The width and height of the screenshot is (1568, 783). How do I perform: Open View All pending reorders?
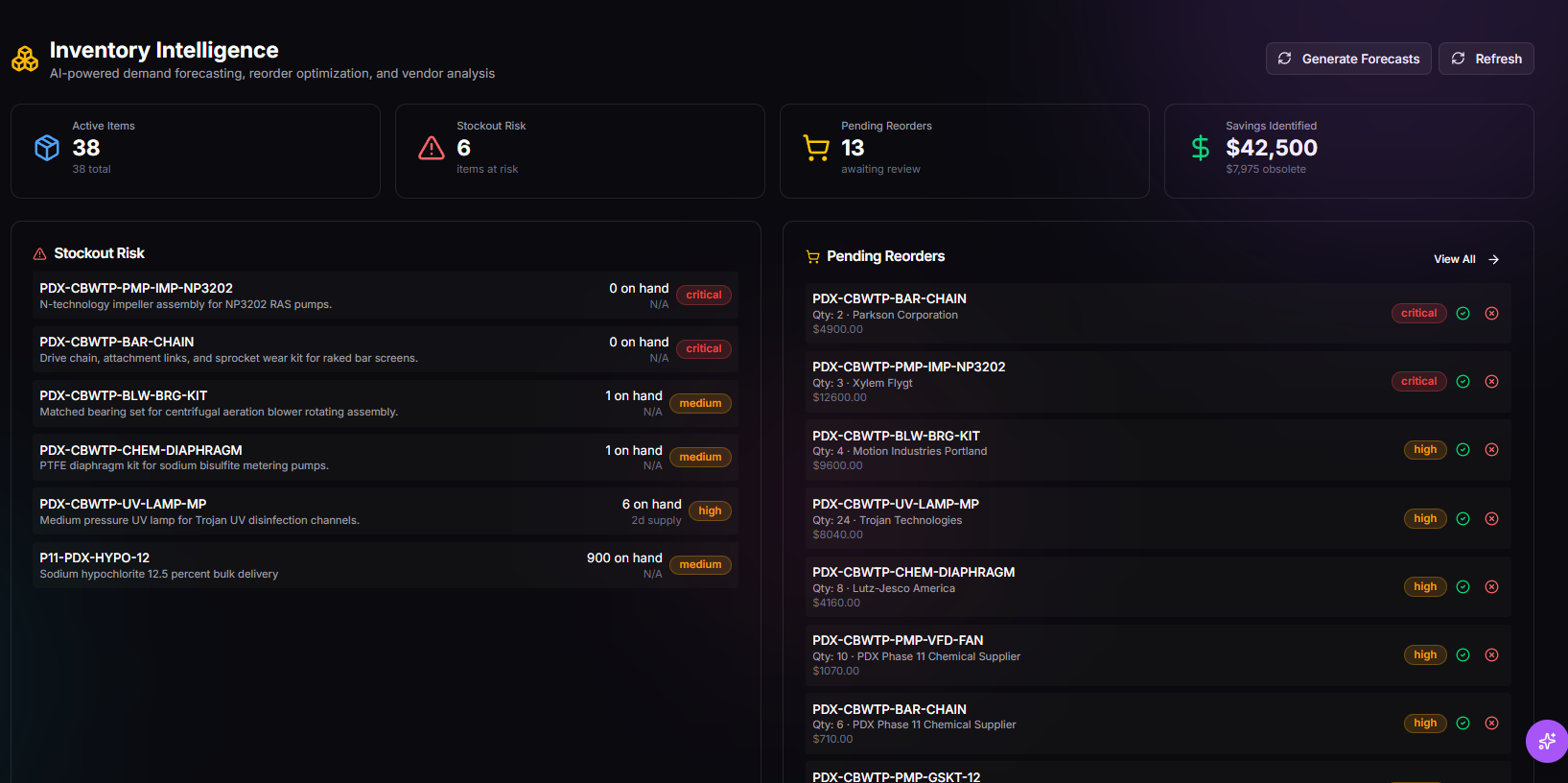(x=1466, y=260)
